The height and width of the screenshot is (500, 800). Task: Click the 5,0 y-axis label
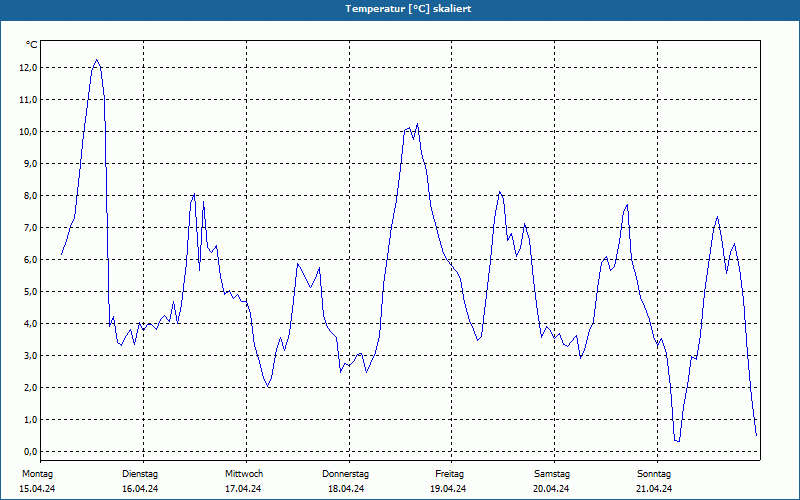pyautogui.click(x=29, y=291)
